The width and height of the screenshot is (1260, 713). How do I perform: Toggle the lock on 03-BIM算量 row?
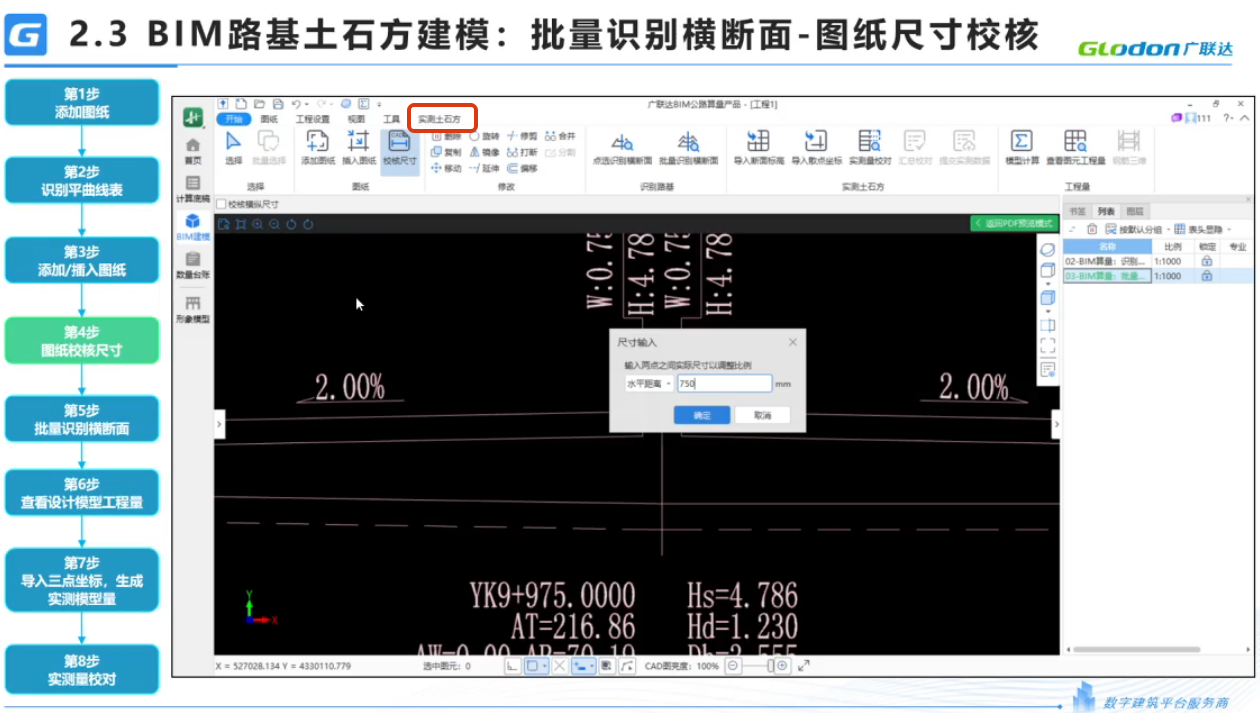click(x=1207, y=277)
